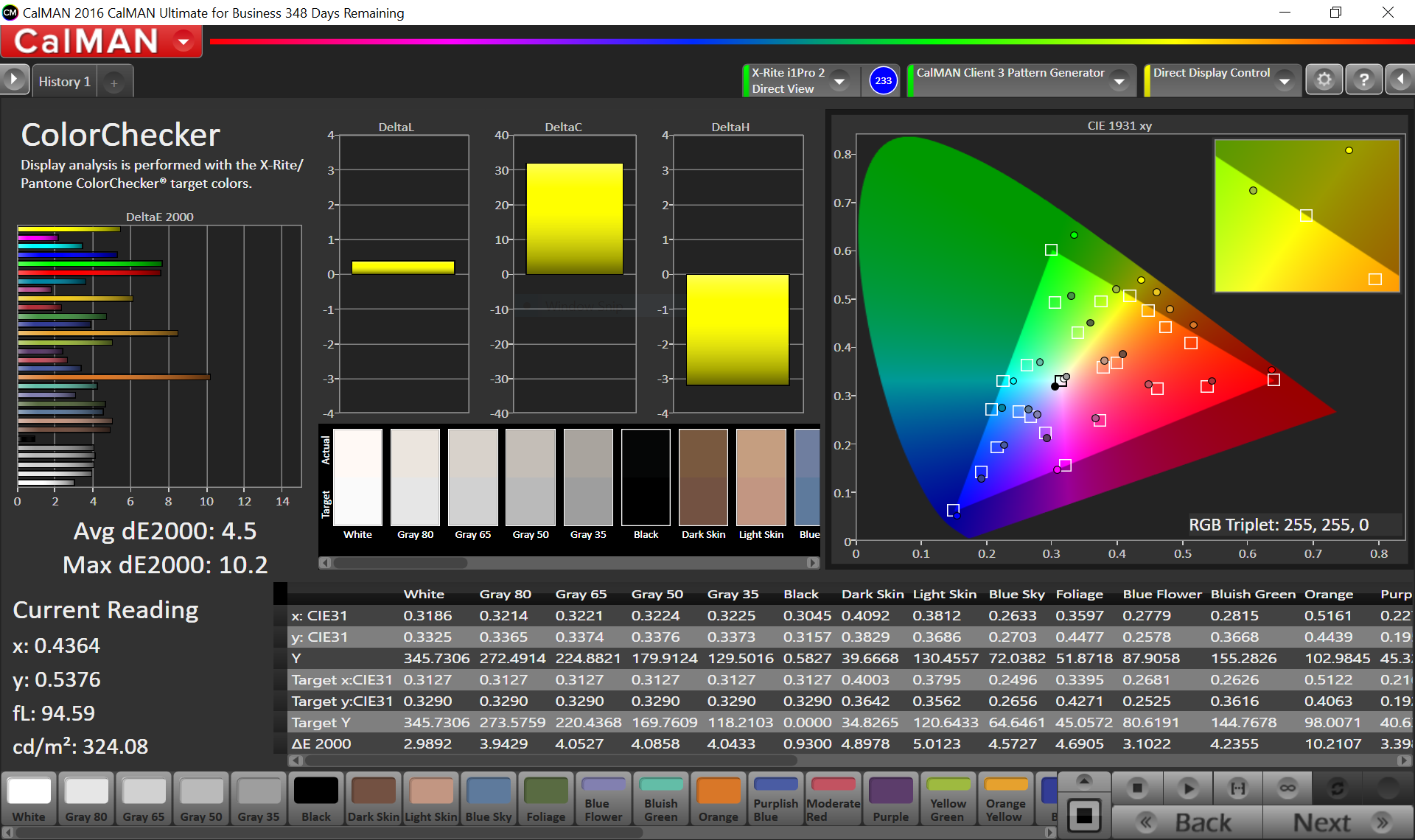
Task: Switch to the History 1 tab
Action: pyautogui.click(x=64, y=82)
